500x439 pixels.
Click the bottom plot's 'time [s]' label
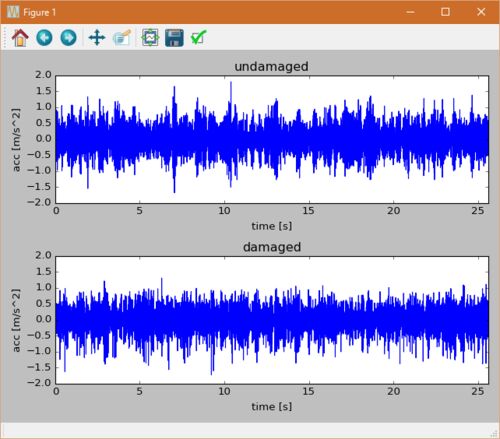click(x=272, y=407)
